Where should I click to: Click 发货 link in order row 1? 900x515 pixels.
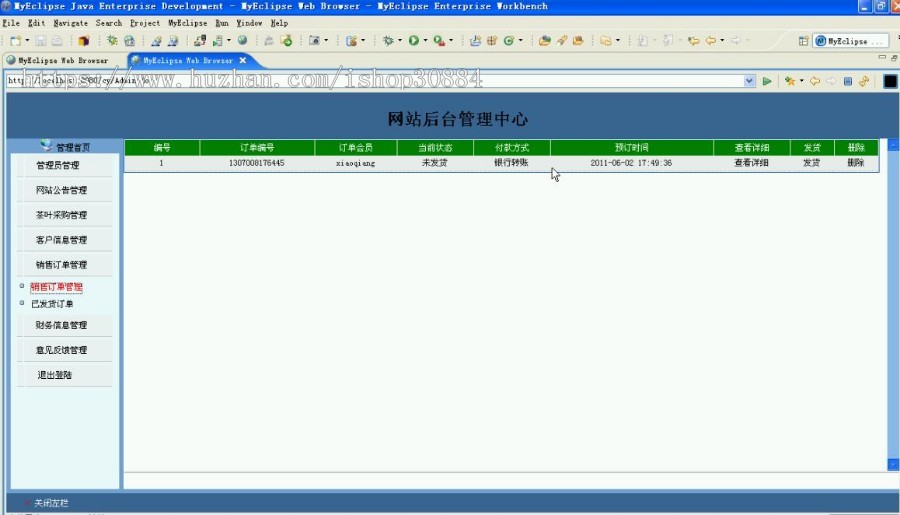coord(812,163)
